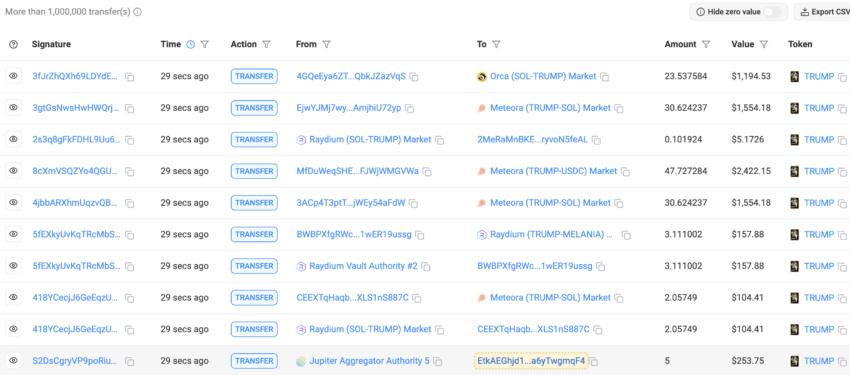
Task: Copy Raydium (TRUMP-MELANIA) To address
Action: 626,235
